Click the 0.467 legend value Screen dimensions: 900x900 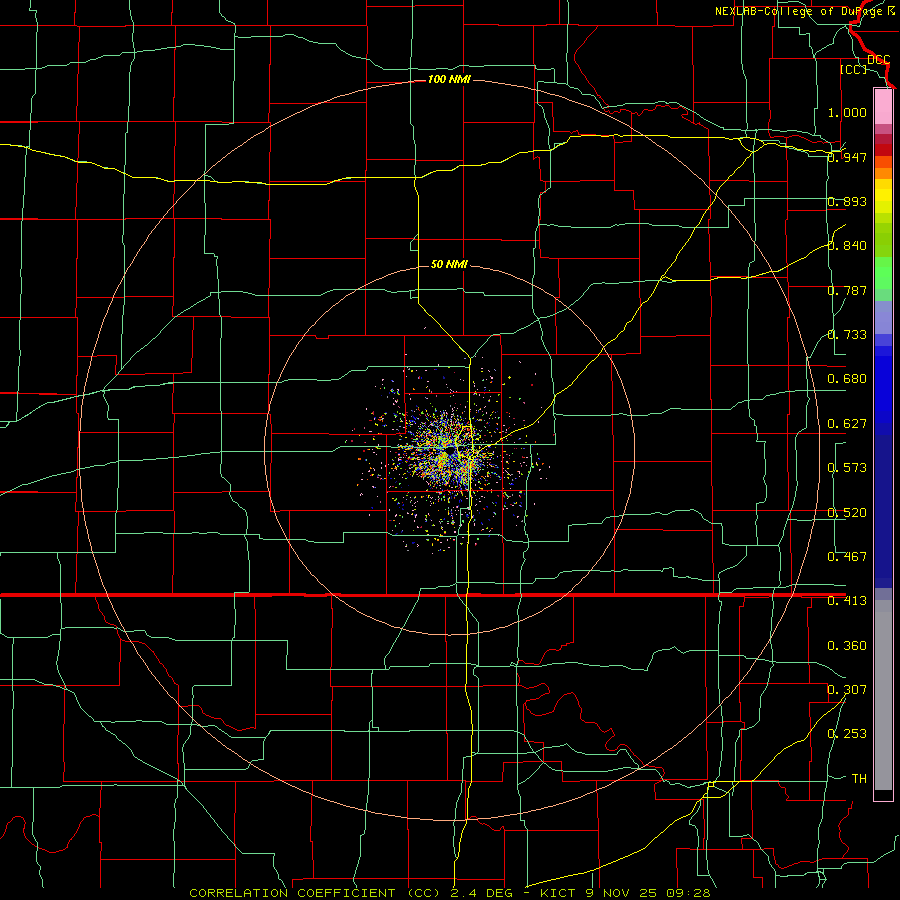(x=847, y=557)
